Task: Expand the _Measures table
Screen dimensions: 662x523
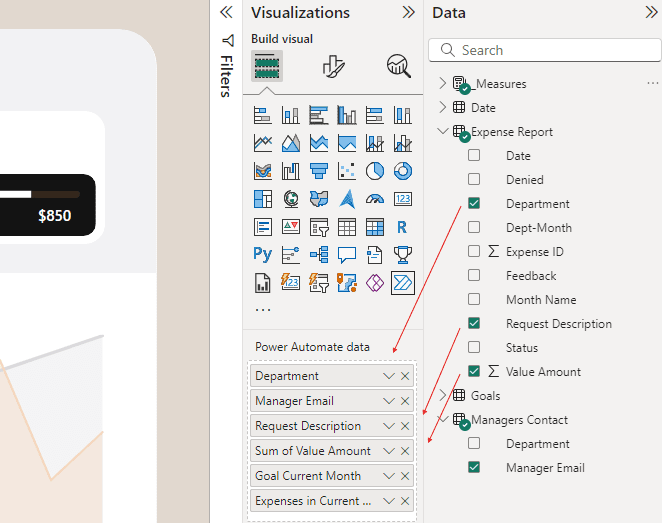Action: point(442,83)
